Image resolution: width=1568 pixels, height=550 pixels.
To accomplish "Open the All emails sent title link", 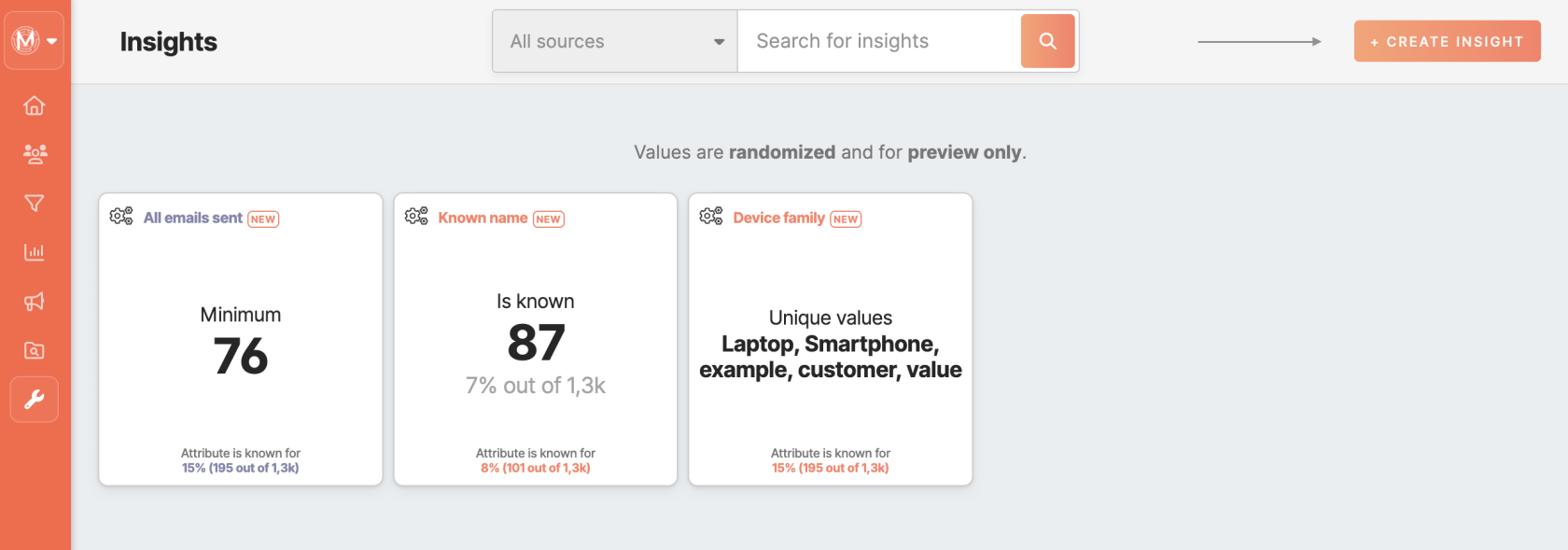I will coord(193,218).
